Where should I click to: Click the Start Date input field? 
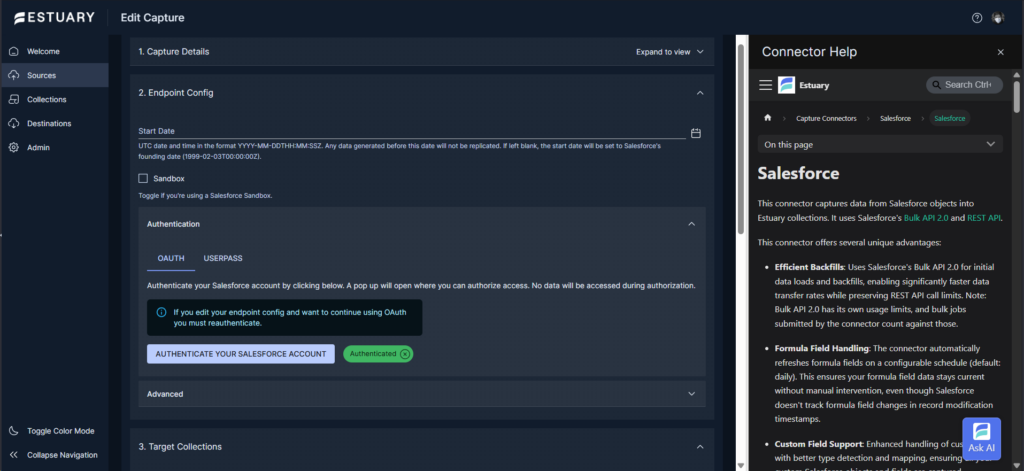tap(411, 131)
